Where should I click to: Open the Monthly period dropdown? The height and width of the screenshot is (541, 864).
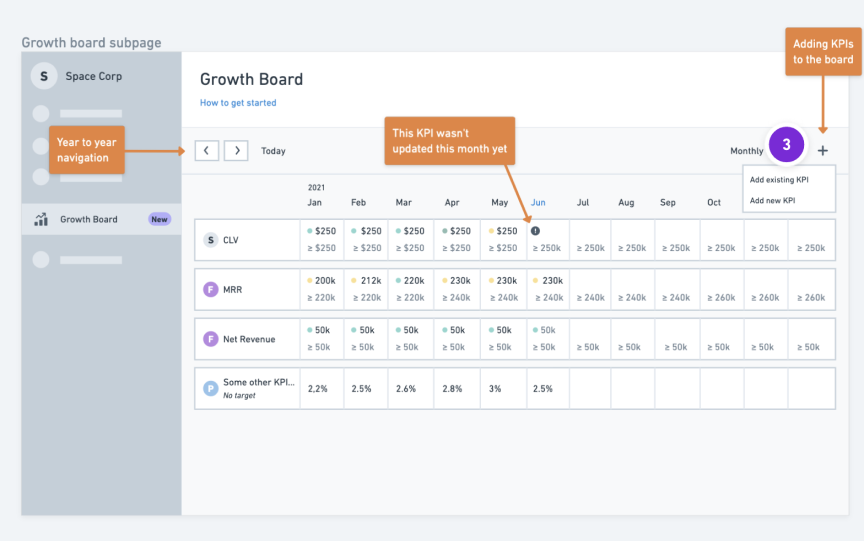746,151
